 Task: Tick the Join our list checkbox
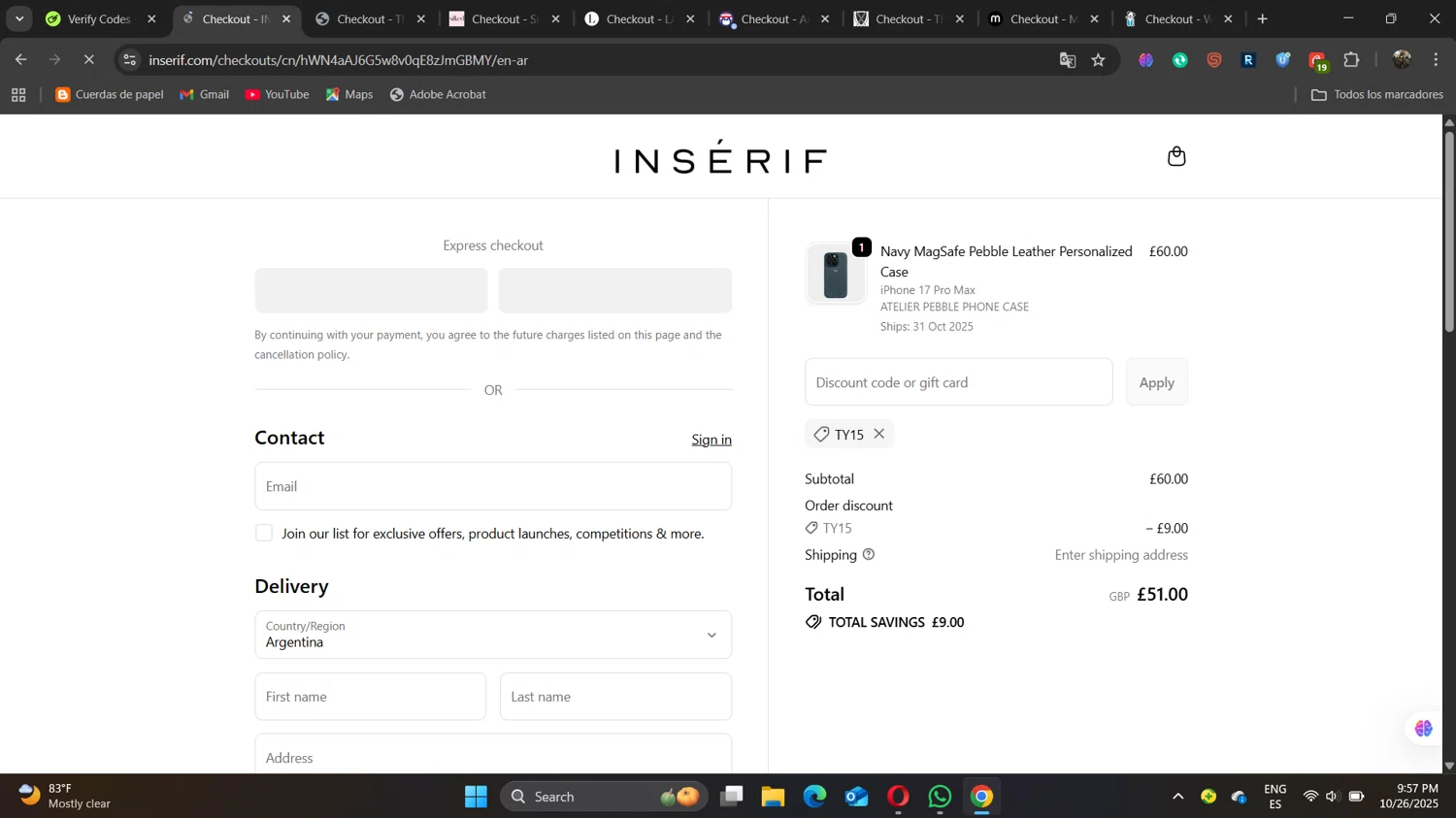pyautogui.click(x=264, y=533)
